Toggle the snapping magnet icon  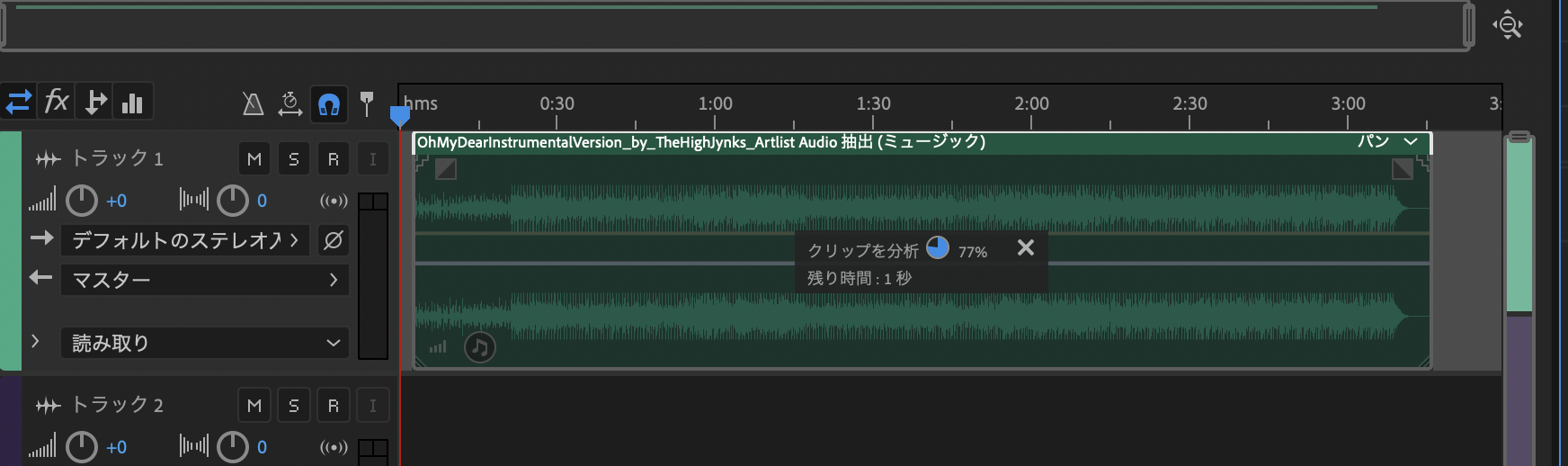329,104
